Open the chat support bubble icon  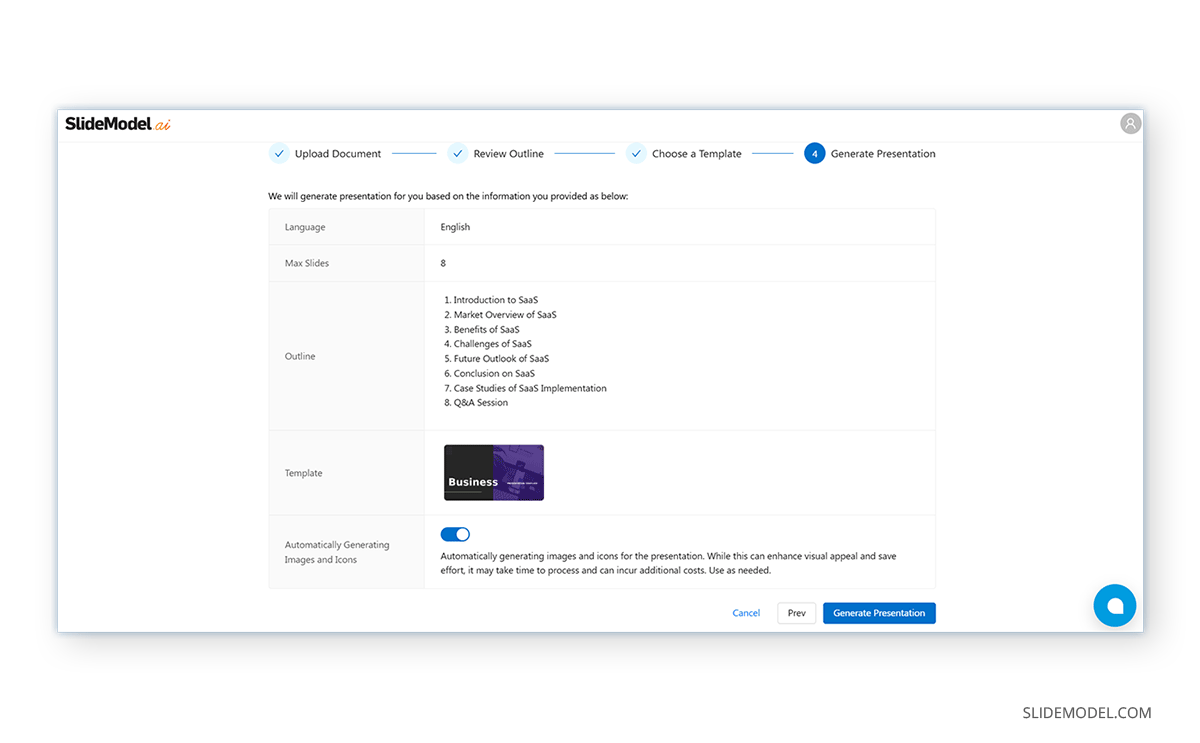[1114, 605]
